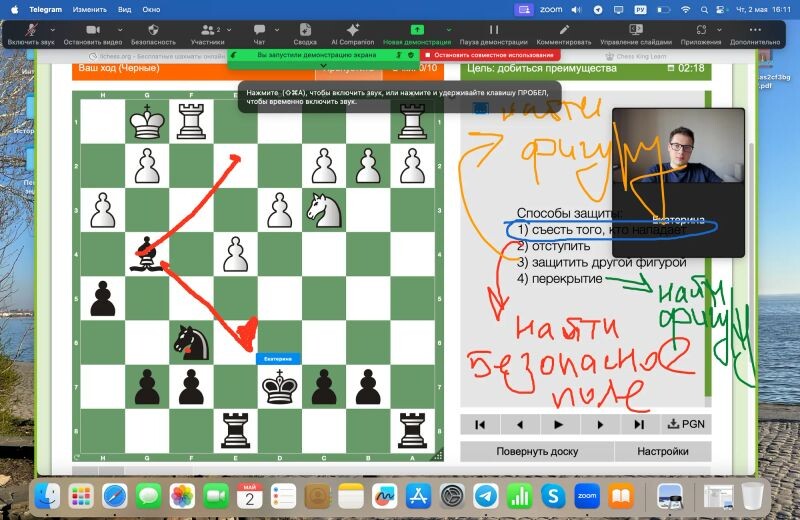Open the Чат chat icon
The height and width of the screenshot is (520, 800).
[259, 30]
